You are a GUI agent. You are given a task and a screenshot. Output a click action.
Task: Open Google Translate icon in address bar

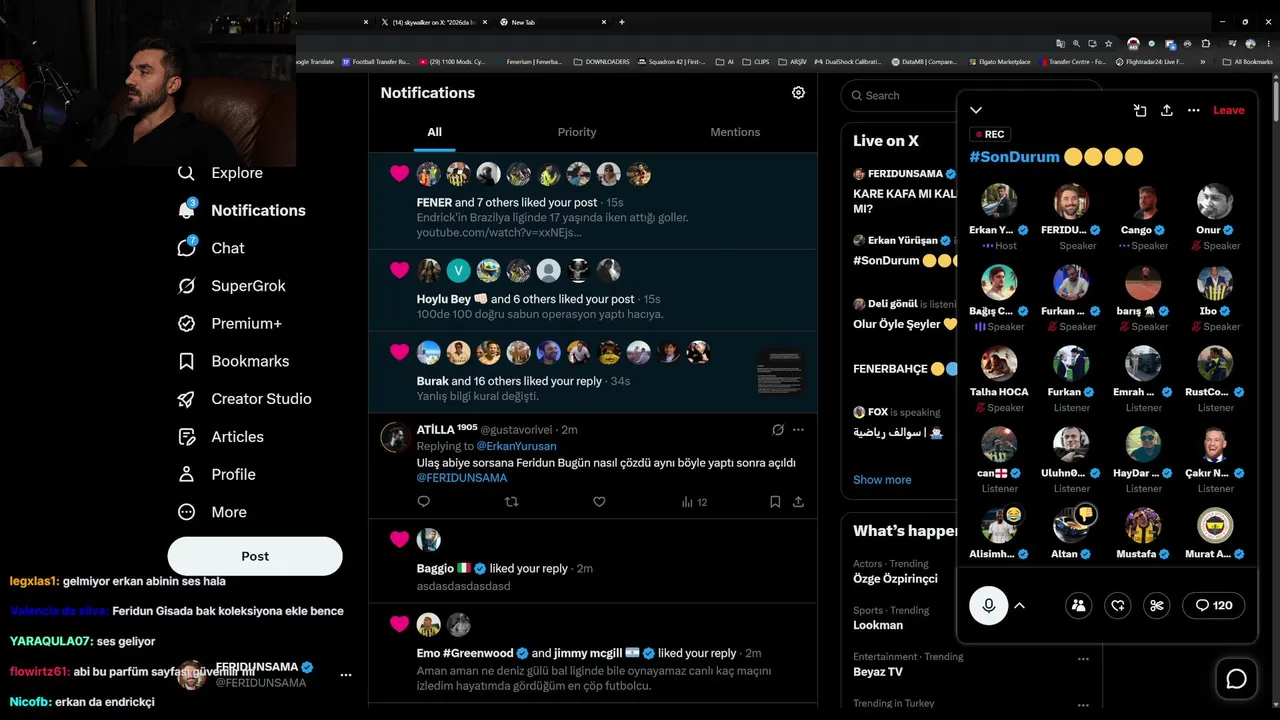(x=1060, y=44)
